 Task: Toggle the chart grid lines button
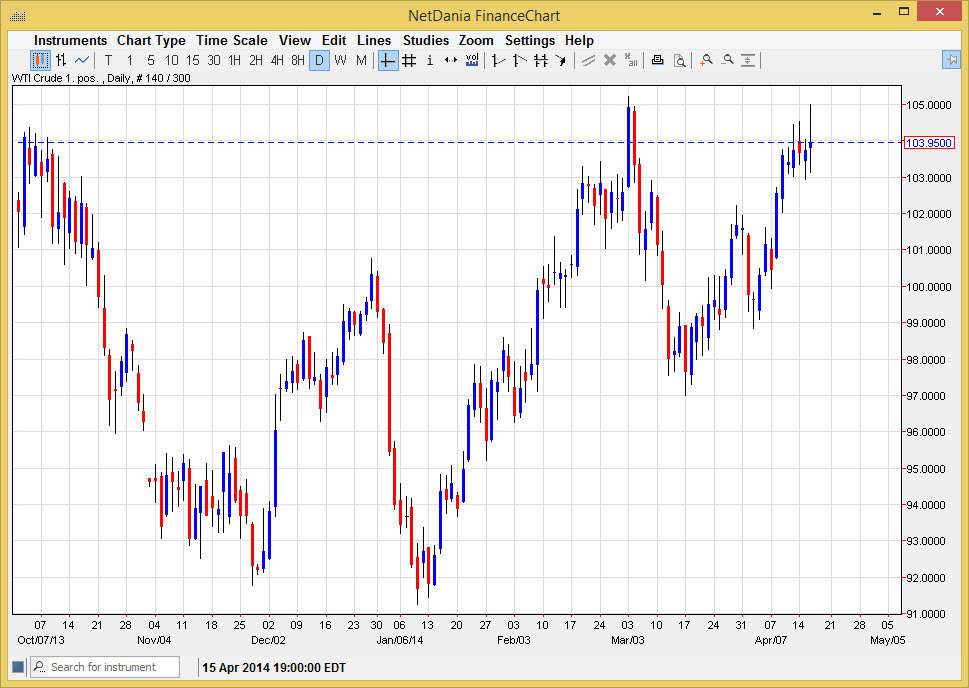coord(409,61)
